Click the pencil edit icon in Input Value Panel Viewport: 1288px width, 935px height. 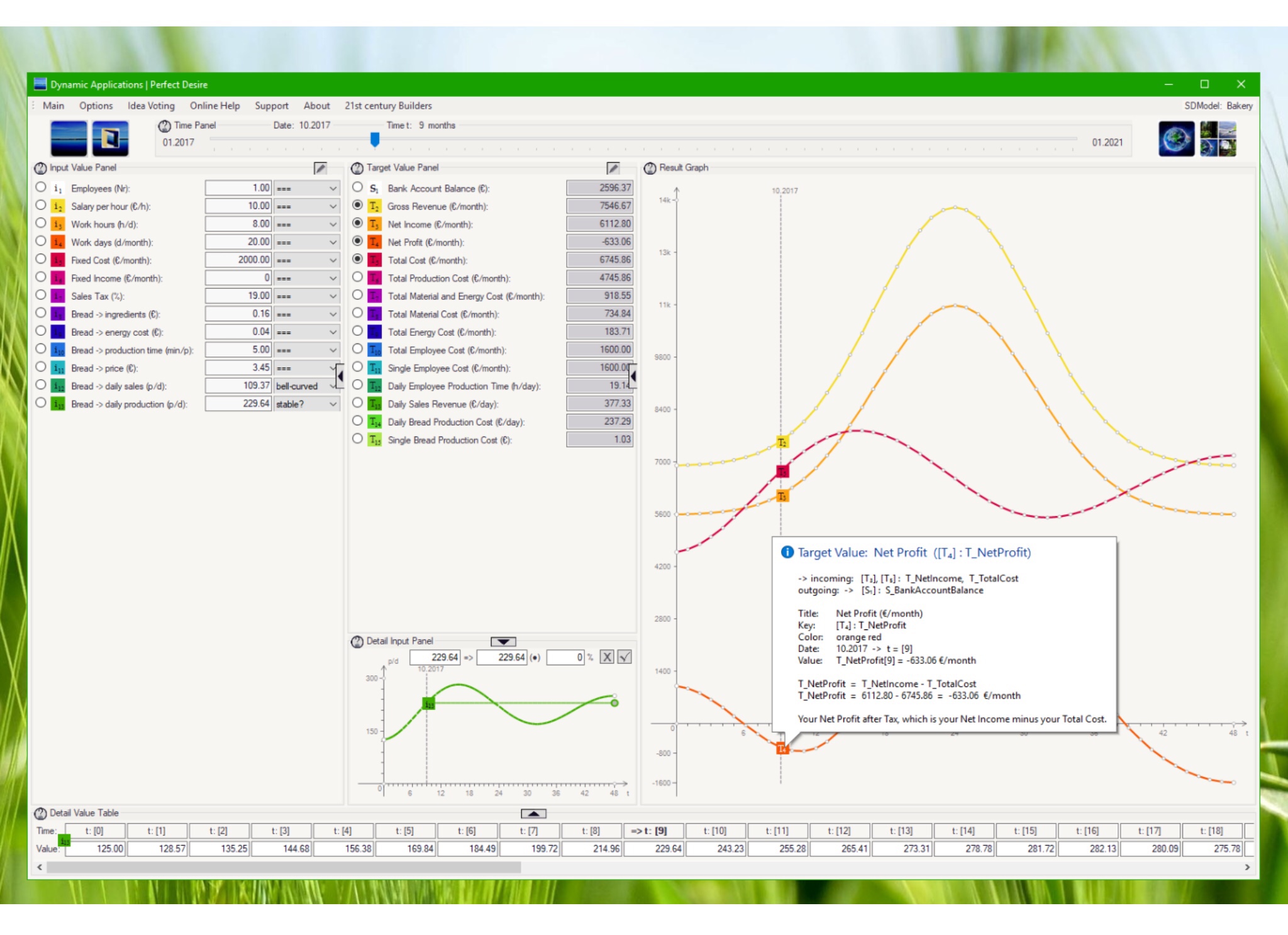coord(320,168)
